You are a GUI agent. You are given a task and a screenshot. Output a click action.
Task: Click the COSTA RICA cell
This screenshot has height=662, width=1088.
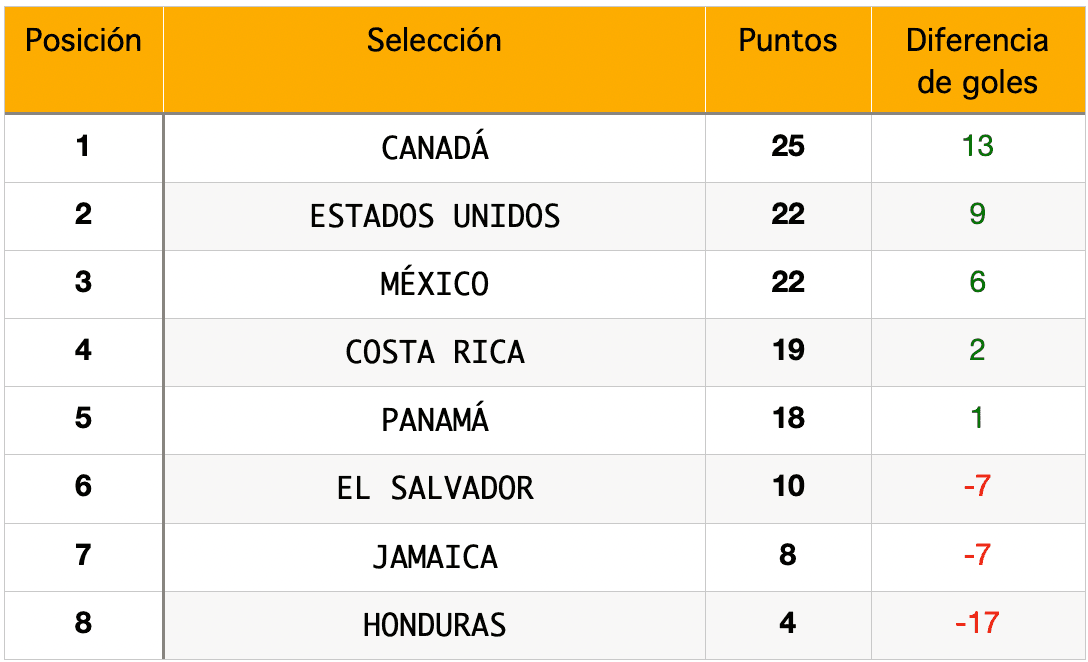(435, 352)
